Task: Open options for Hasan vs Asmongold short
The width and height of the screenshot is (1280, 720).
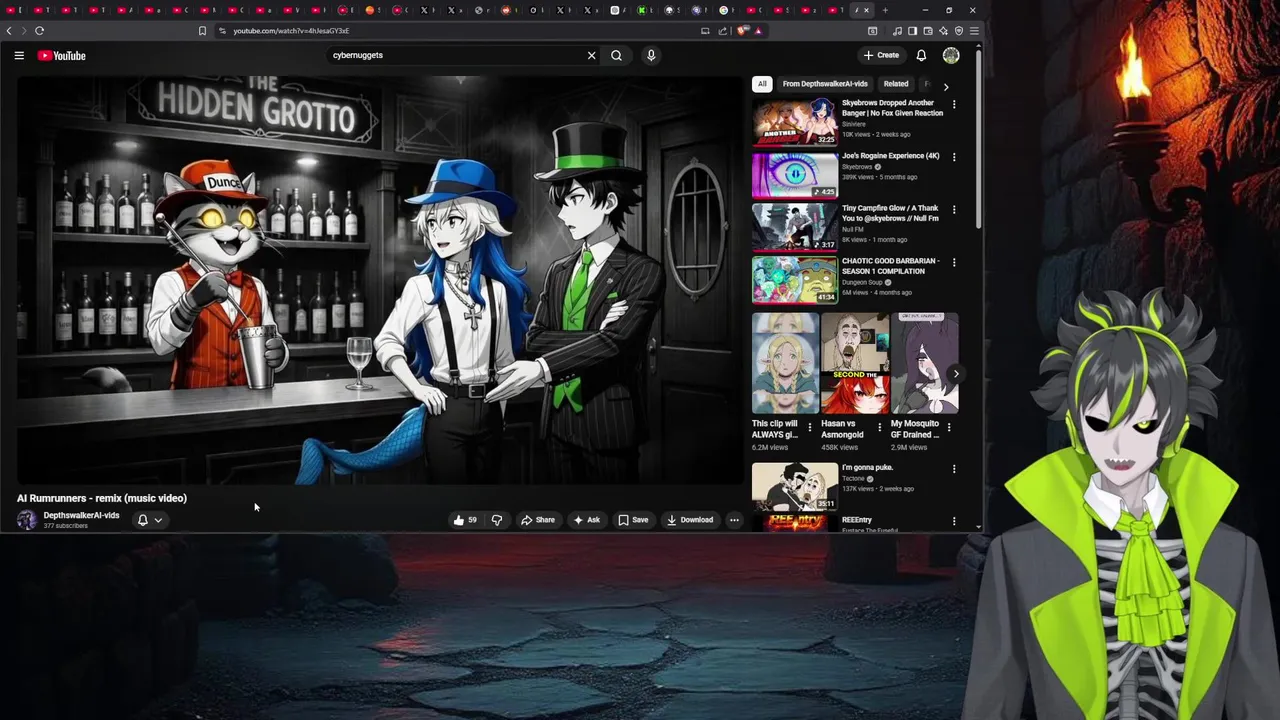Action: (x=880, y=427)
